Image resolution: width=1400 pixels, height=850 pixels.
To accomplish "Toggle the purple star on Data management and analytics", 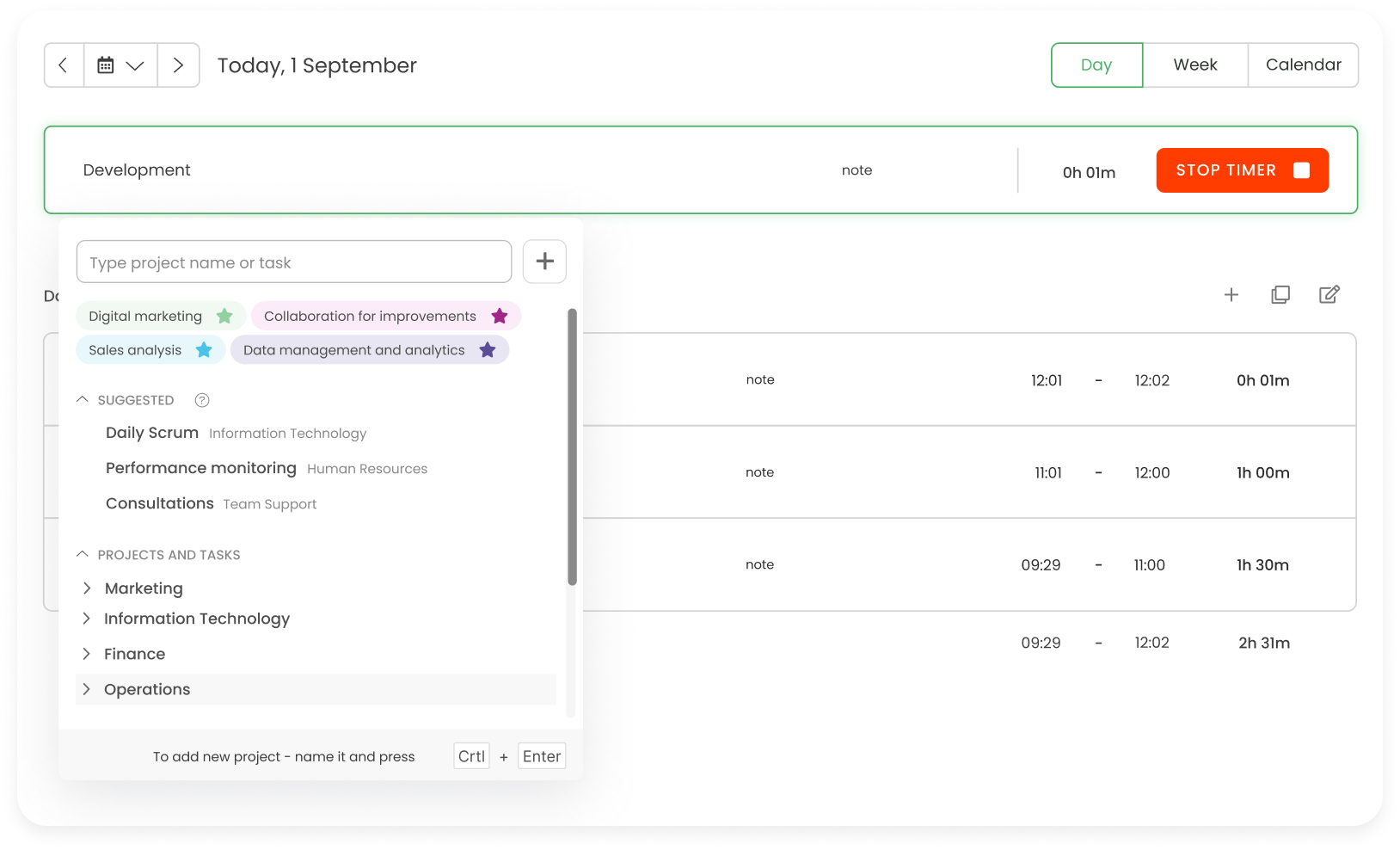I will 488,349.
